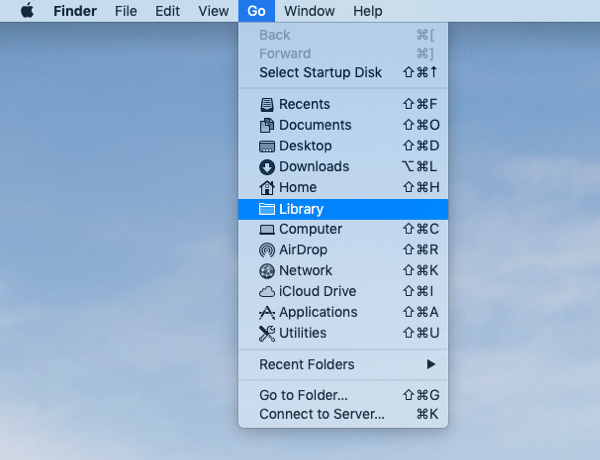Click the Documents pages icon
Image resolution: width=600 pixels, height=460 pixels.
click(267, 125)
